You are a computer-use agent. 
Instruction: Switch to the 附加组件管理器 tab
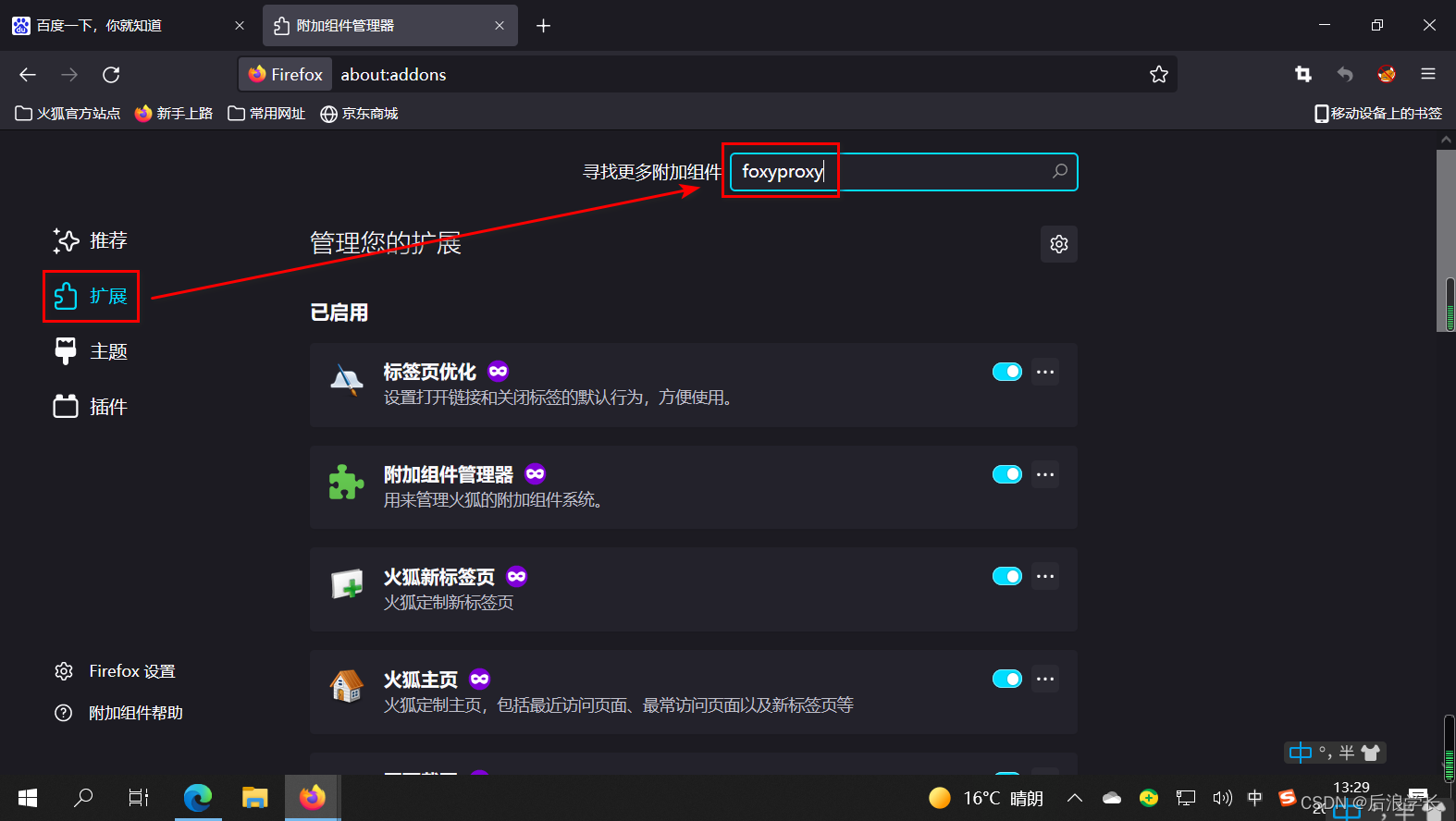[x=390, y=26]
